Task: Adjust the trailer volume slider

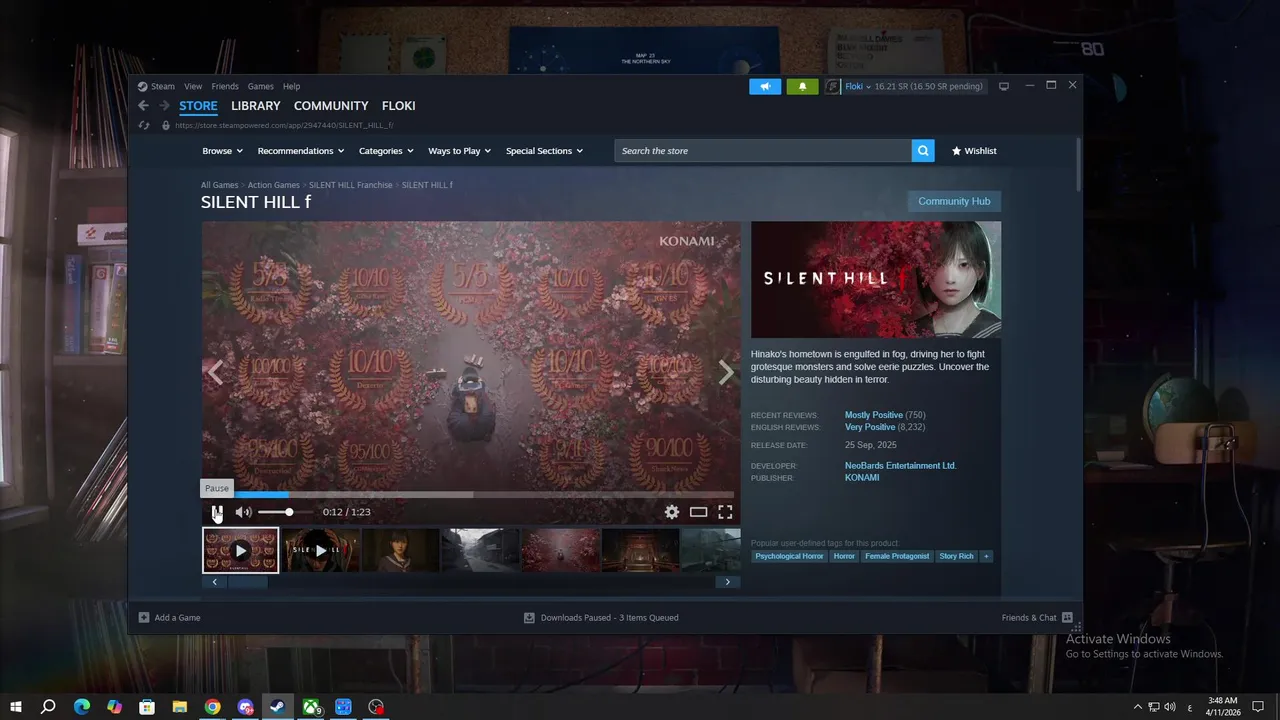Action: (285, 512)
